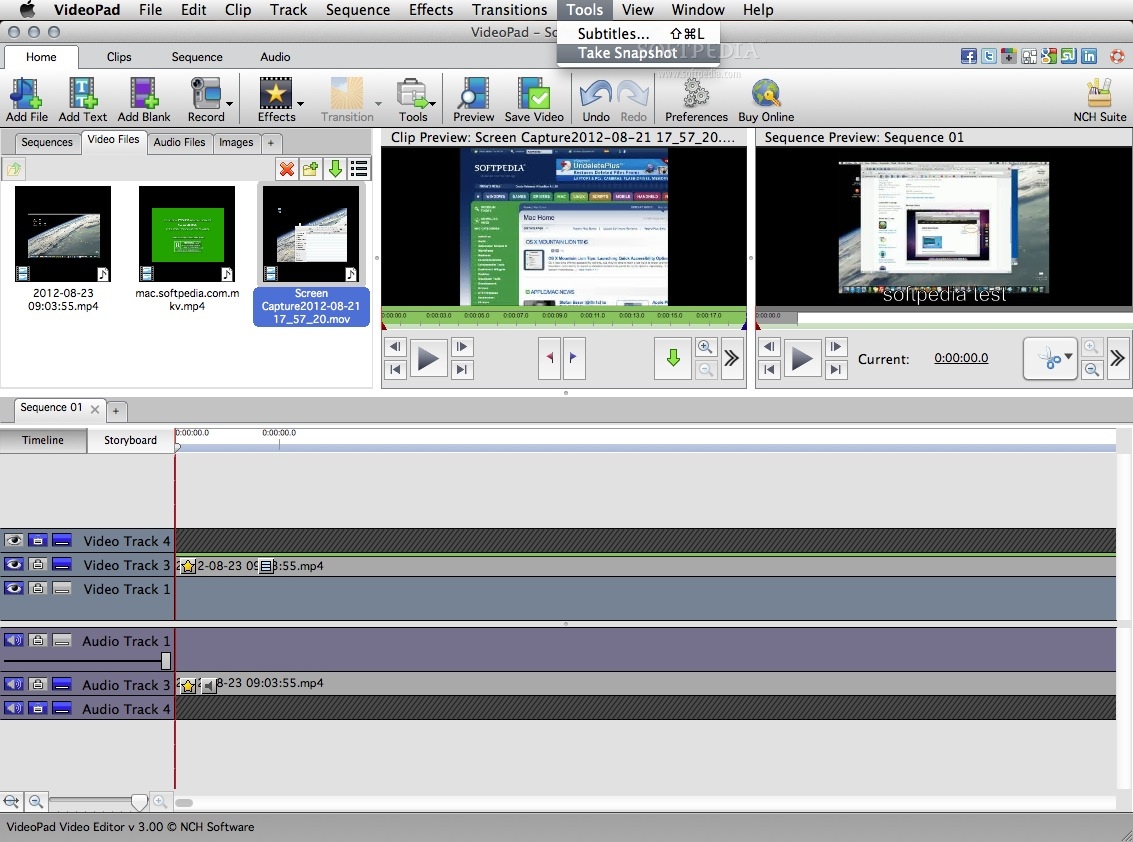Screen dimensions: 1133x842
Task: Switch media bin to list view icon
Action: tap(359, 169)
